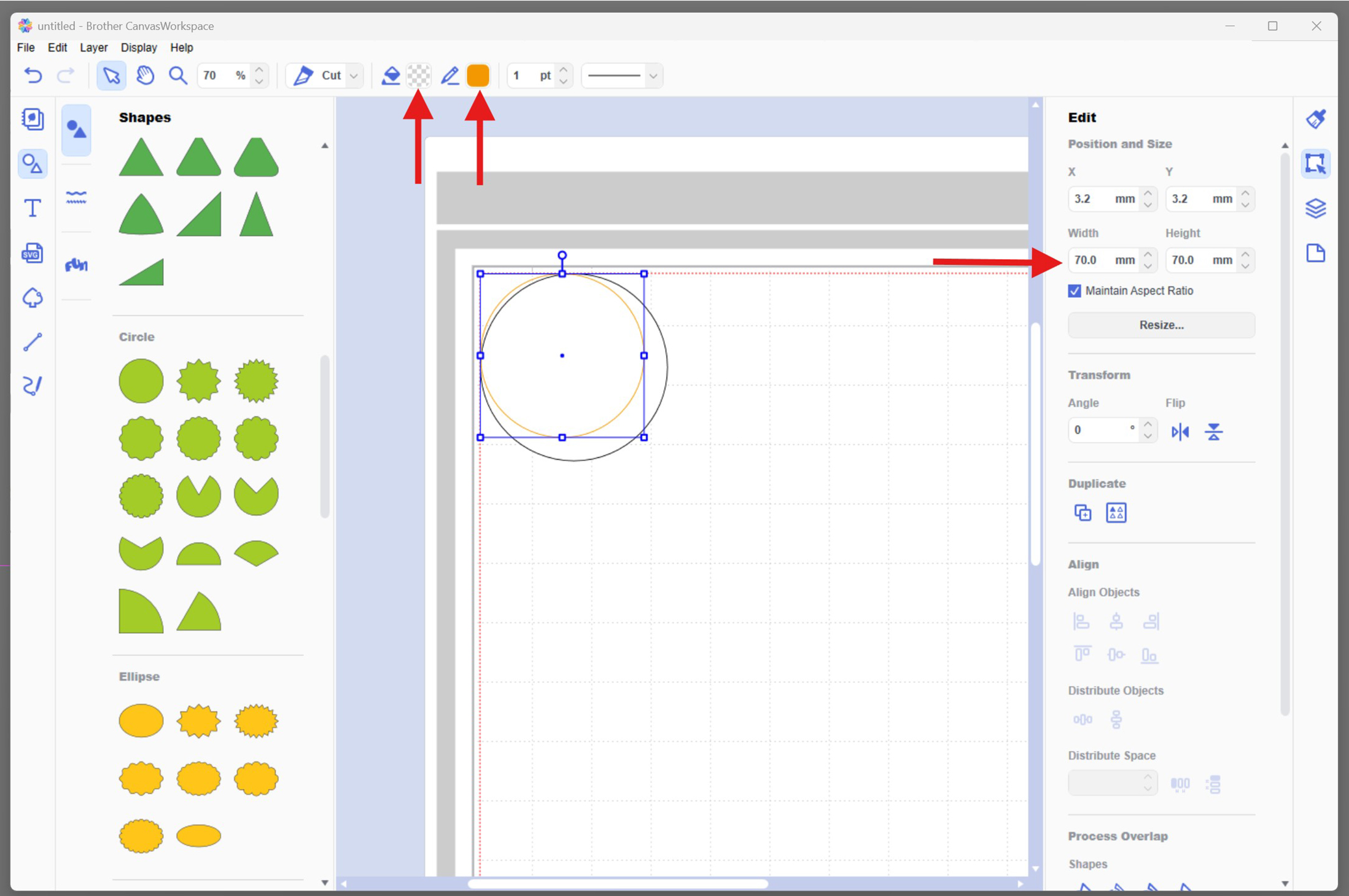This screenshot has height=896, width=1349.
Task: Click the Undo arrow icon
Action: 33,76
